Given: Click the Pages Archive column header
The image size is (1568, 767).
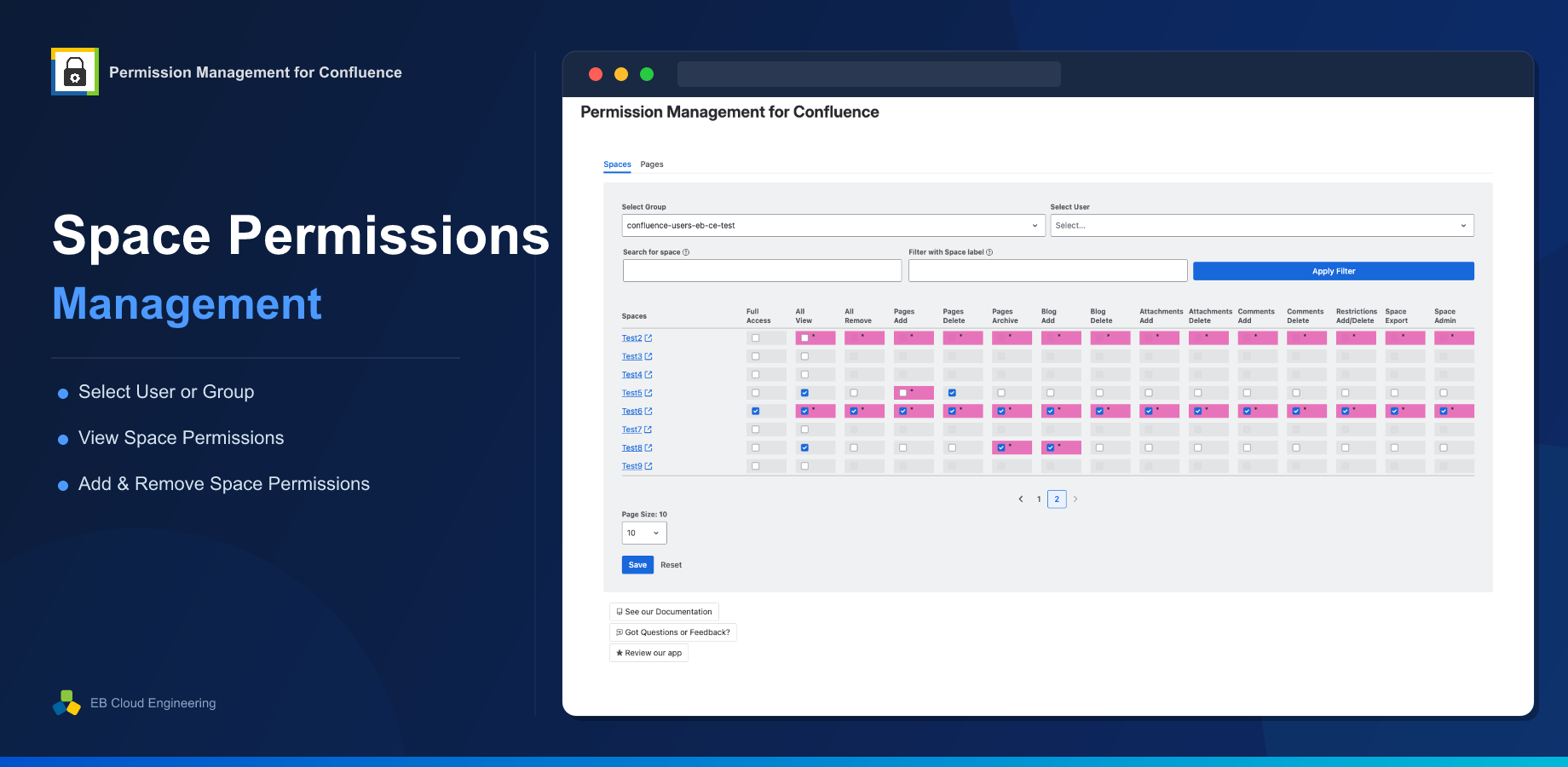Looking at the screenshot, I should tap(1005, 316).
